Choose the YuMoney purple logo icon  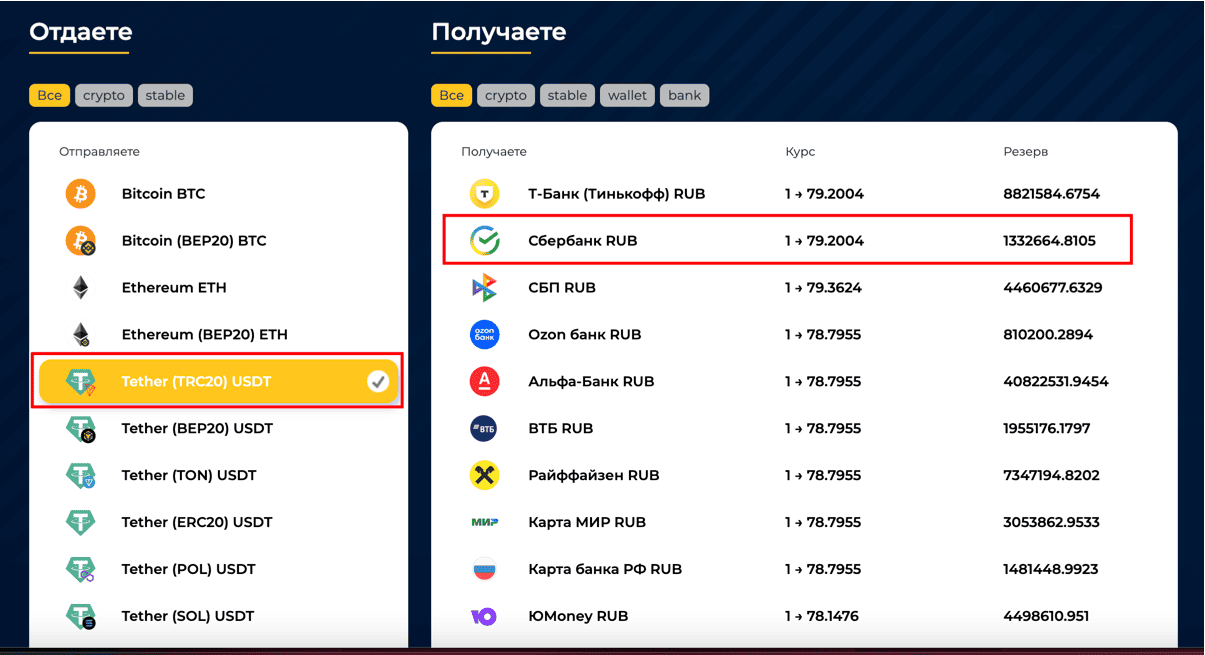pos(484,616)
